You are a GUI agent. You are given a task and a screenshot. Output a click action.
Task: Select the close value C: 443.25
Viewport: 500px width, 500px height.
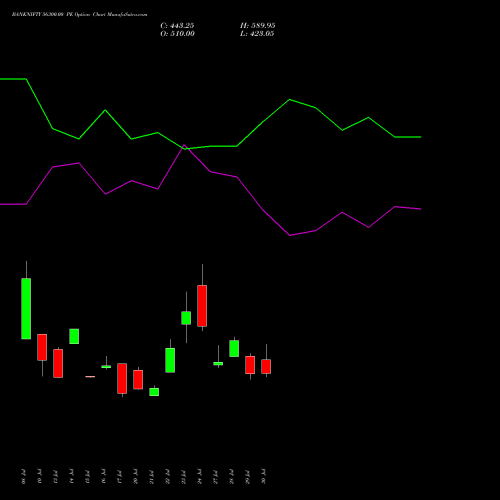[177, 26]
